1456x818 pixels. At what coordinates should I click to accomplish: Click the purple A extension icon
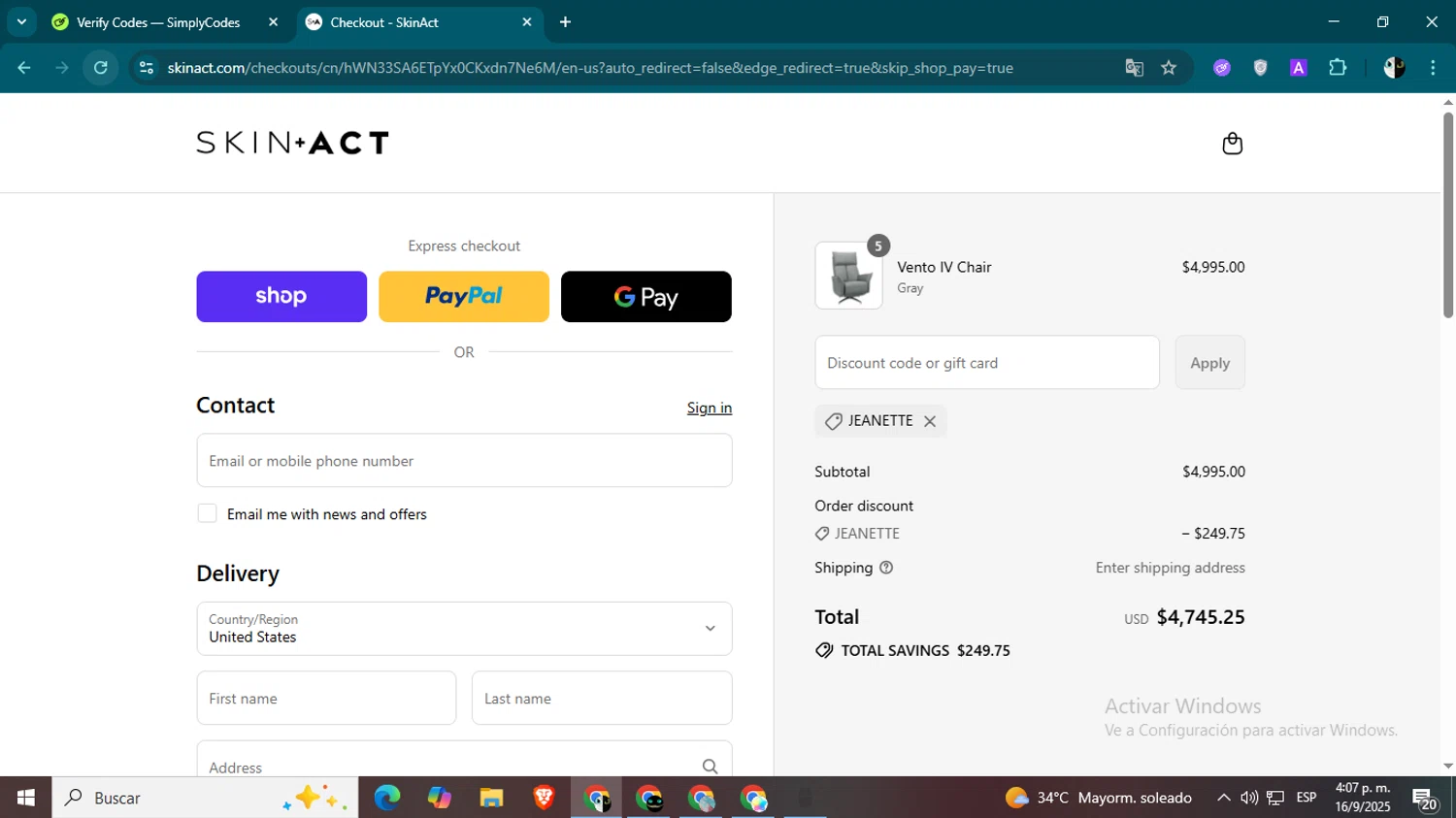point(1298,68)
